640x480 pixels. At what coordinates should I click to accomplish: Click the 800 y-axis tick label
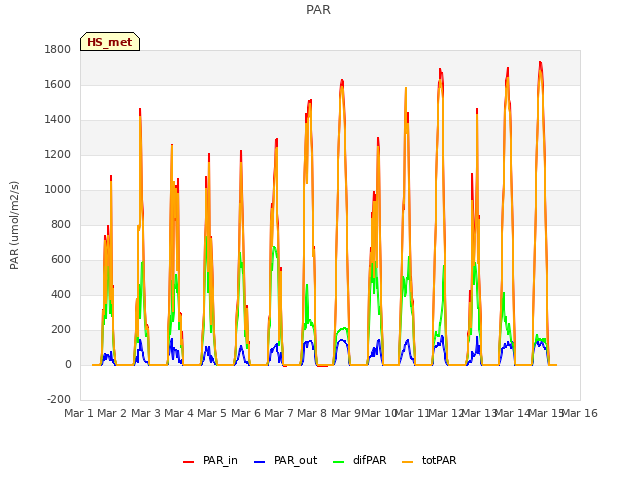pyautogui.click(x=61, y=224)
